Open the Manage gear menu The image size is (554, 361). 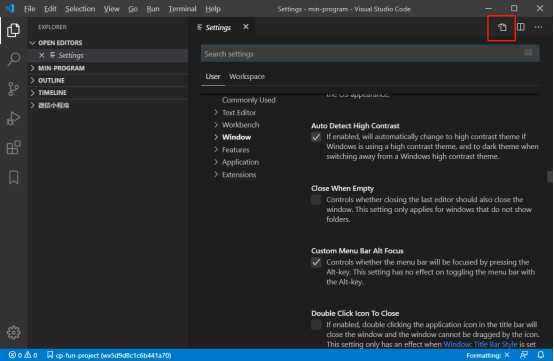(x=13, y=332)
